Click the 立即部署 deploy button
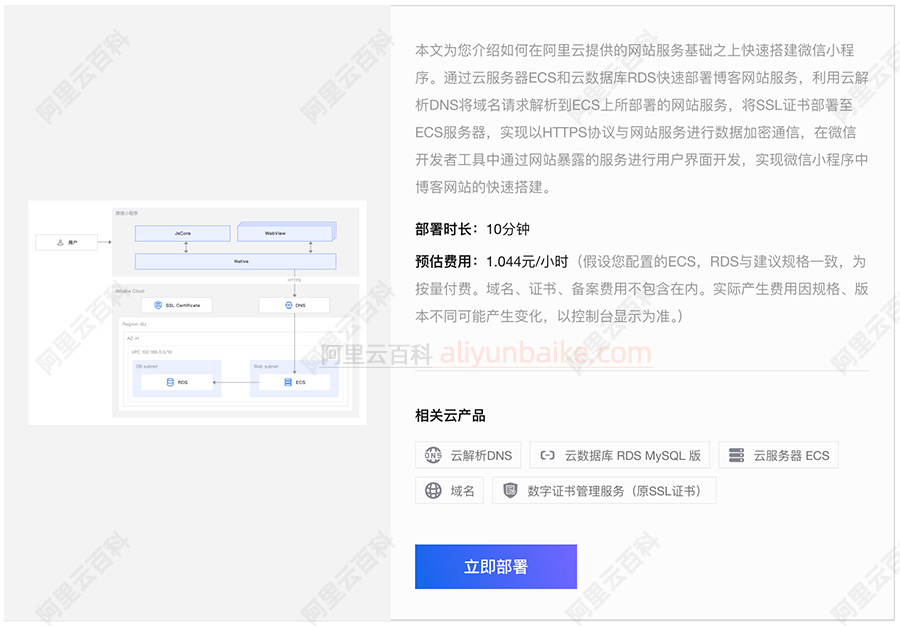Image resolution: width=900 pixels, height=626 pixels. tap(496, 566)
